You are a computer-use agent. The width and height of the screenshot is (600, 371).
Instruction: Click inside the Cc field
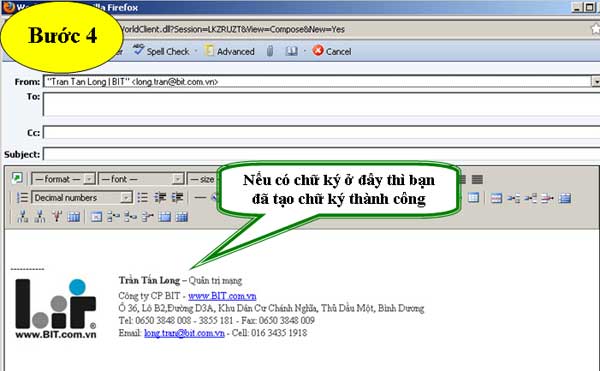pyautogui.click(x=321, y=132)
